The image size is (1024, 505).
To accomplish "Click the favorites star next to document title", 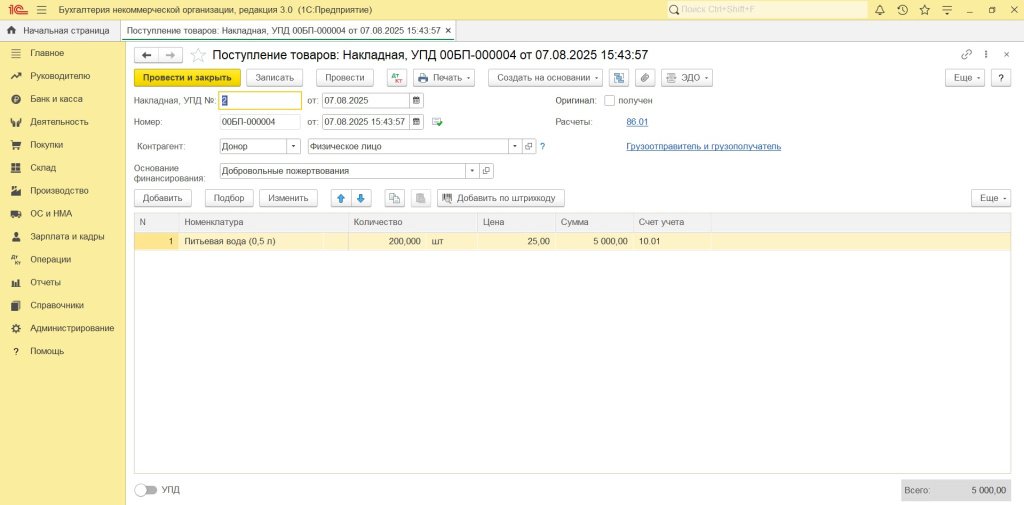I will pyautogui.click(x=198, y=55).
